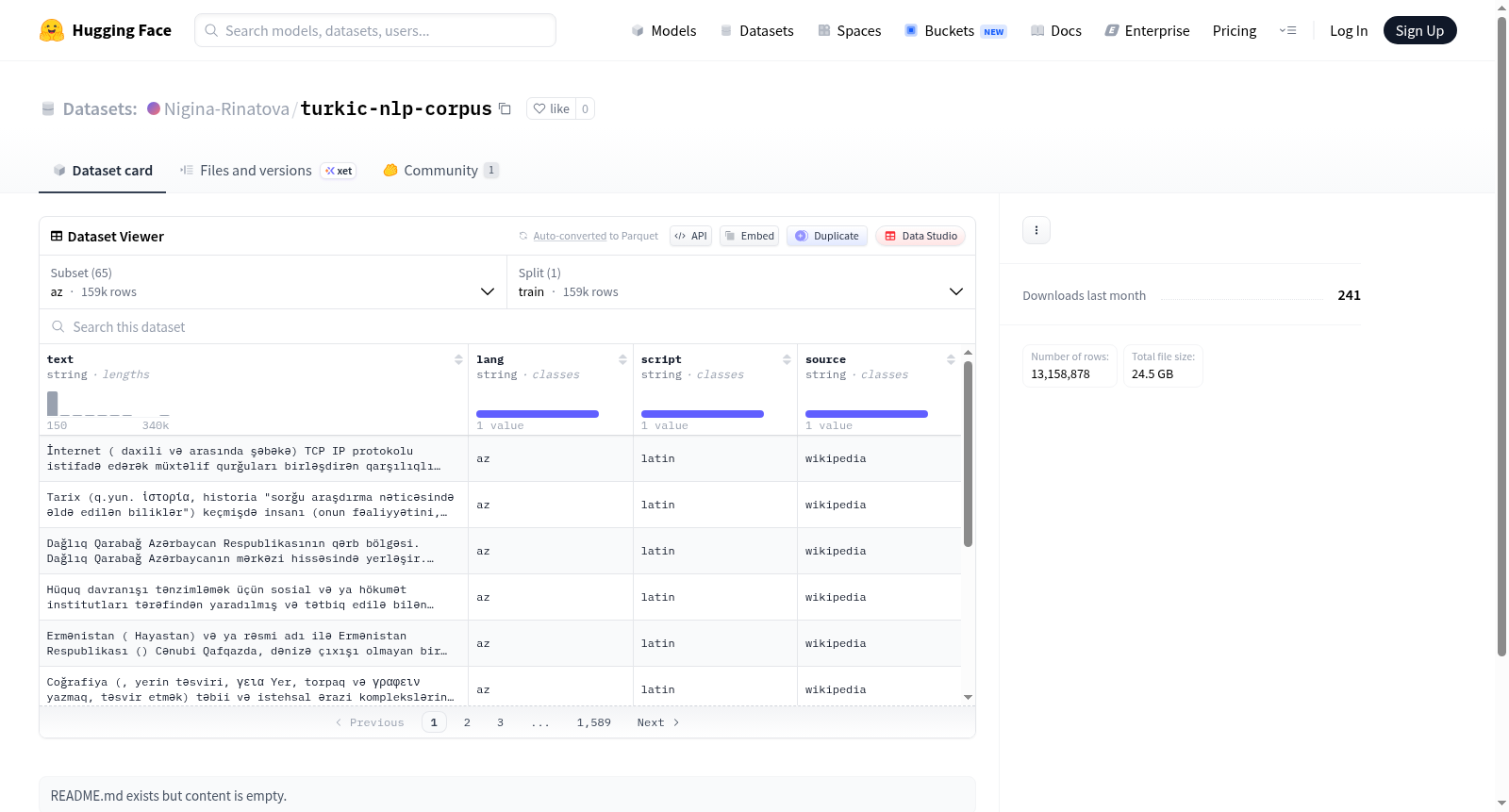Image resolution: width=1509 pixels, height=812 pixels.
Task: Click the API button
Action: pyautogui.click(x=690, y=236)
